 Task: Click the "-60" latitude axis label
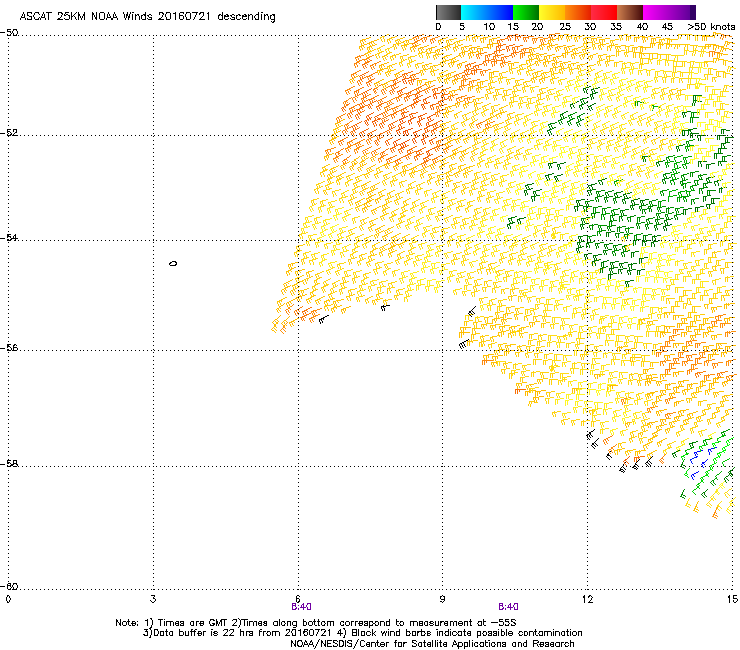tap(10, 586)
